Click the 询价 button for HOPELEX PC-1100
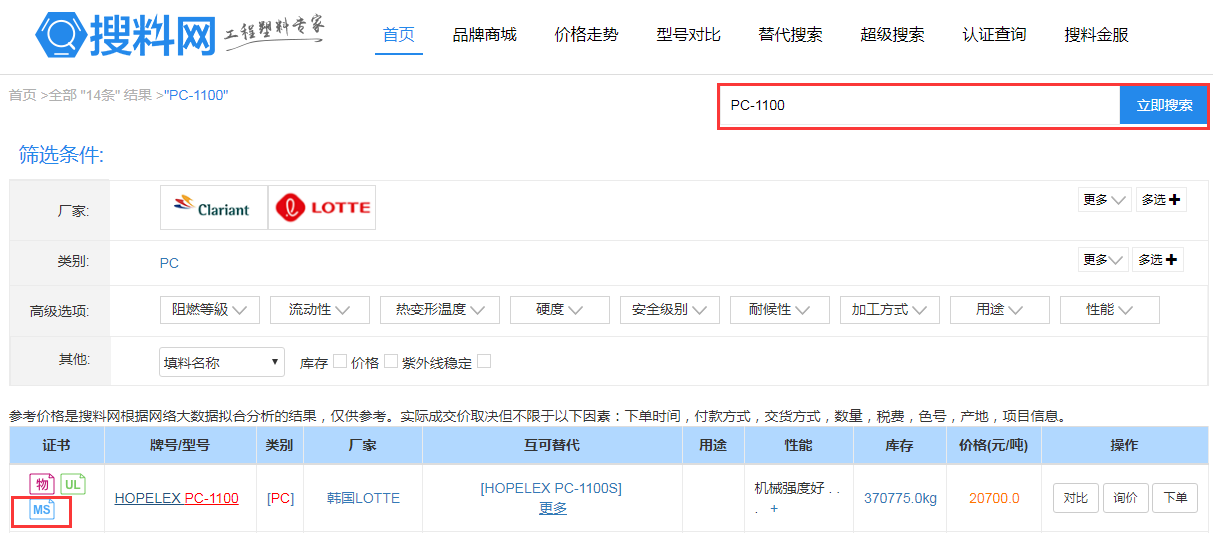Screen dimensions: 1213x533 pos(1125,498)
